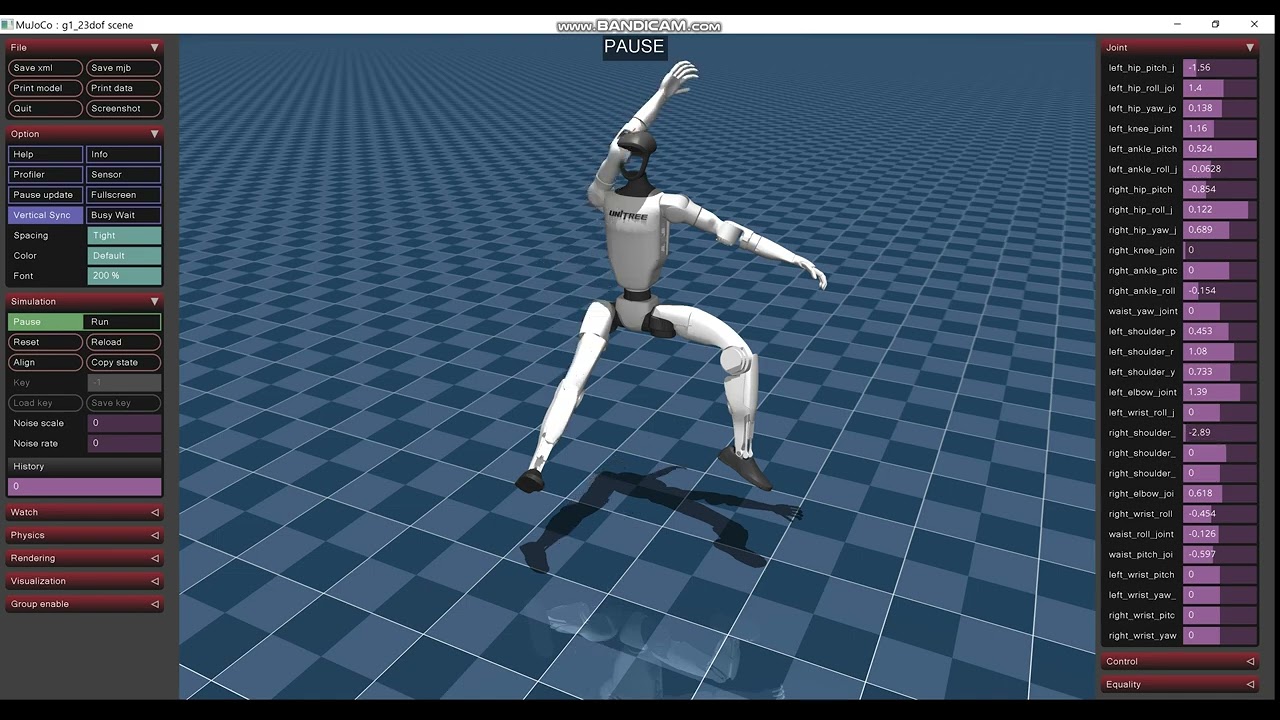Click Copy state

(123, 362)
